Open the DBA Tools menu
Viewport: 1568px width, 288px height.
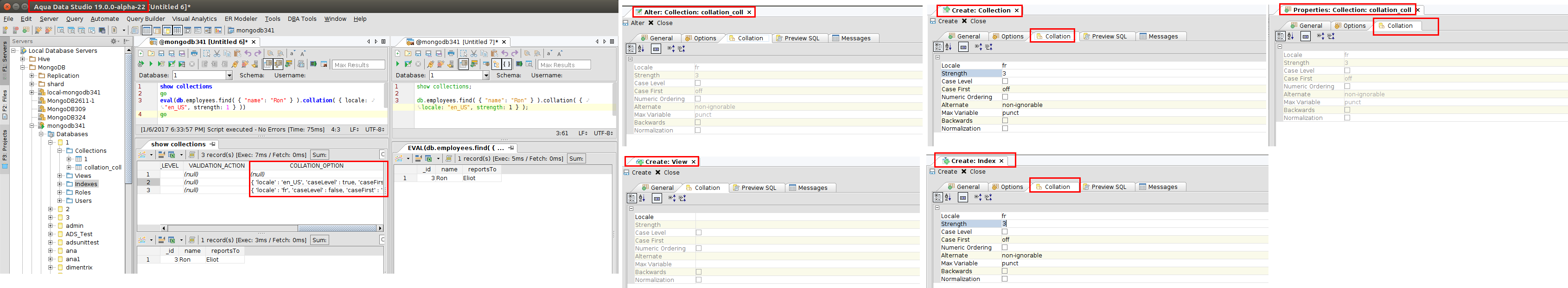pyautogui.click(x=302, y=19)
